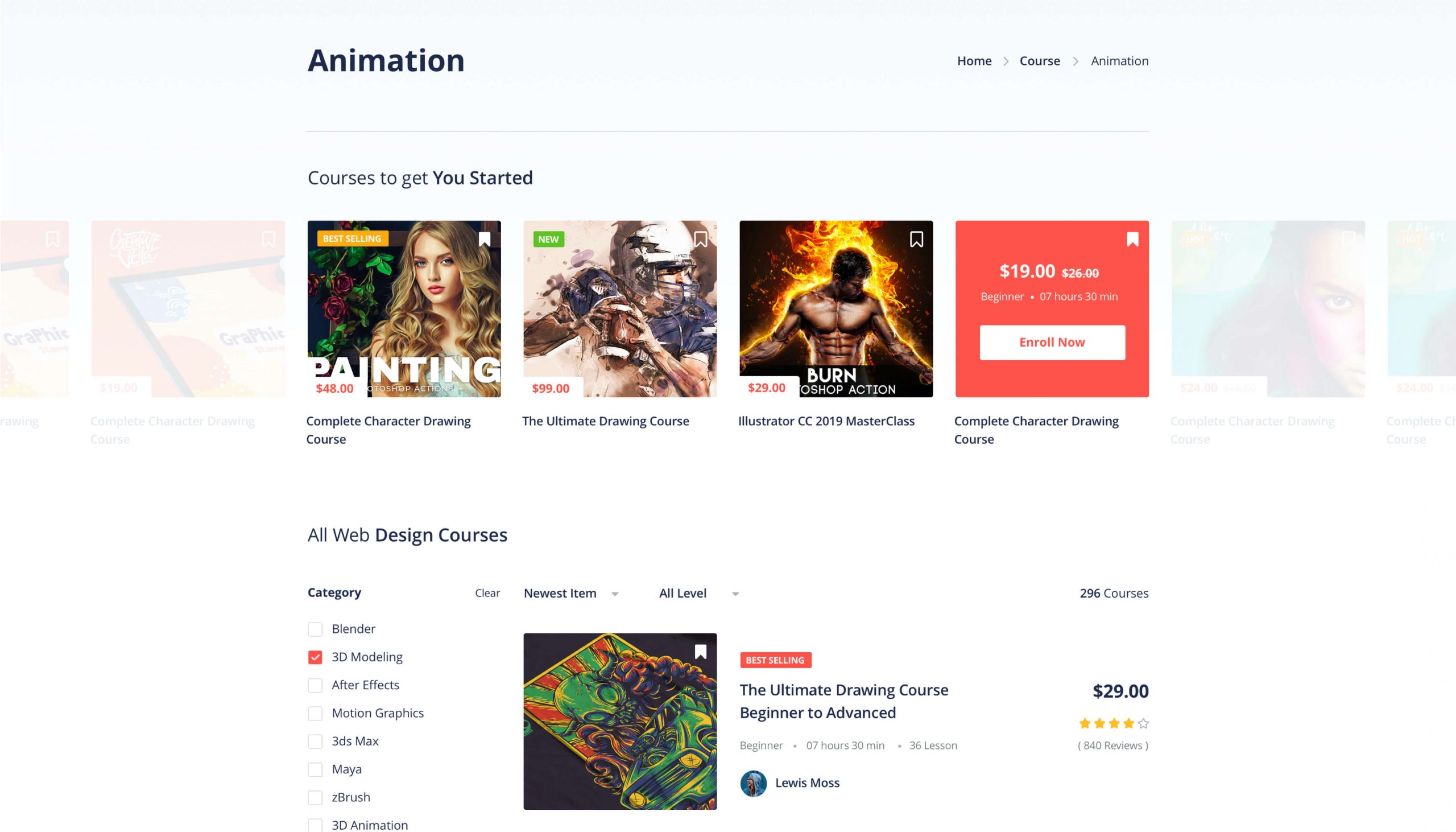This screenshot has width=1456, height=832.
Task: Click Lewis Moss avatar picture
Action: [753, 784]
